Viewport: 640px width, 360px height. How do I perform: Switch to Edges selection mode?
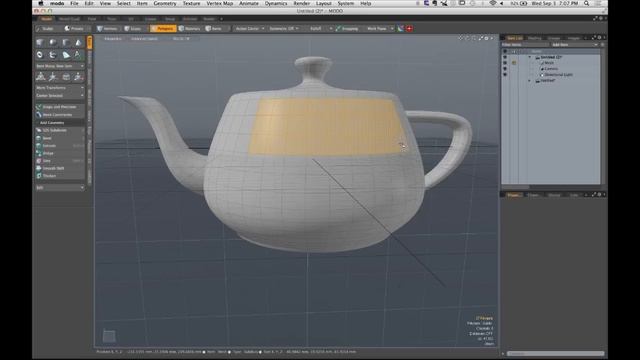point(133,29)
